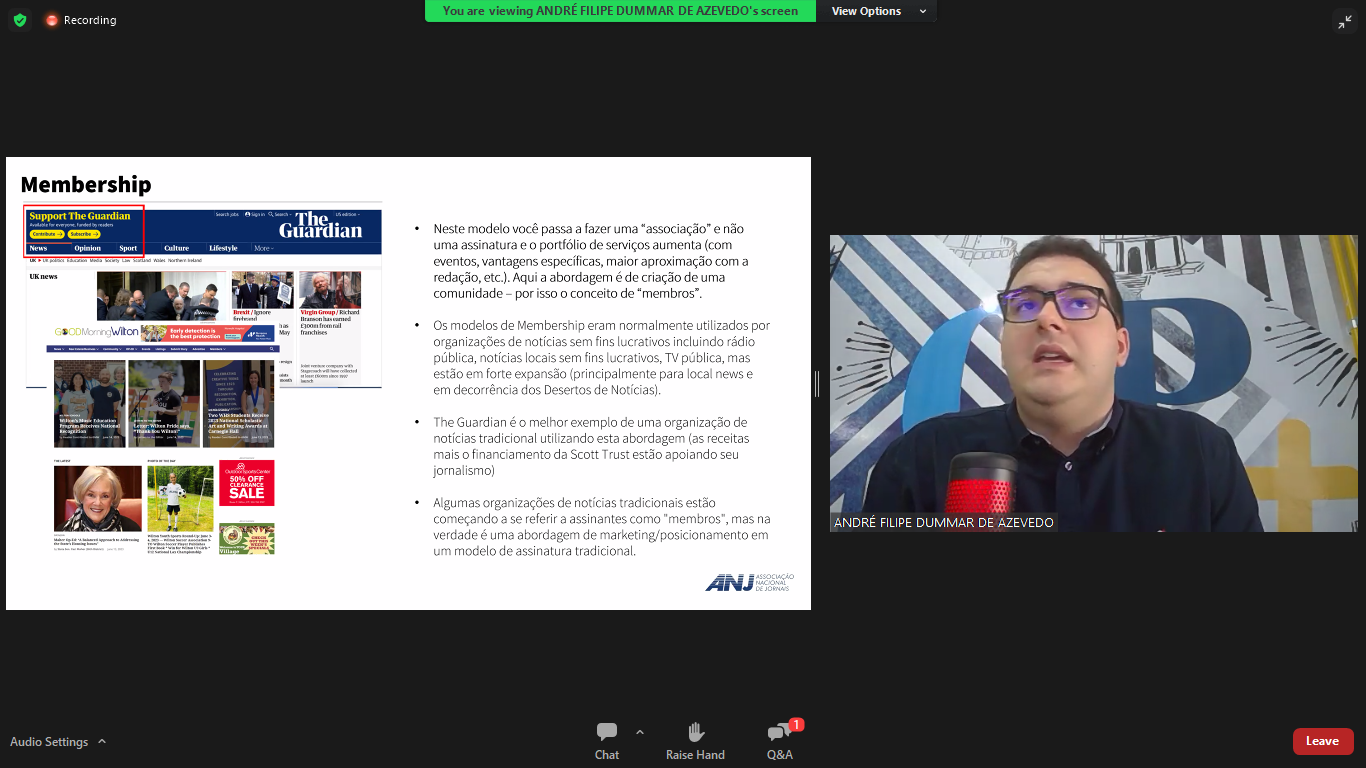The width and height of the screenshot is (1366, 768).
Task: Click 'Support The Guardian' text in slide
Action: (80, 216)
